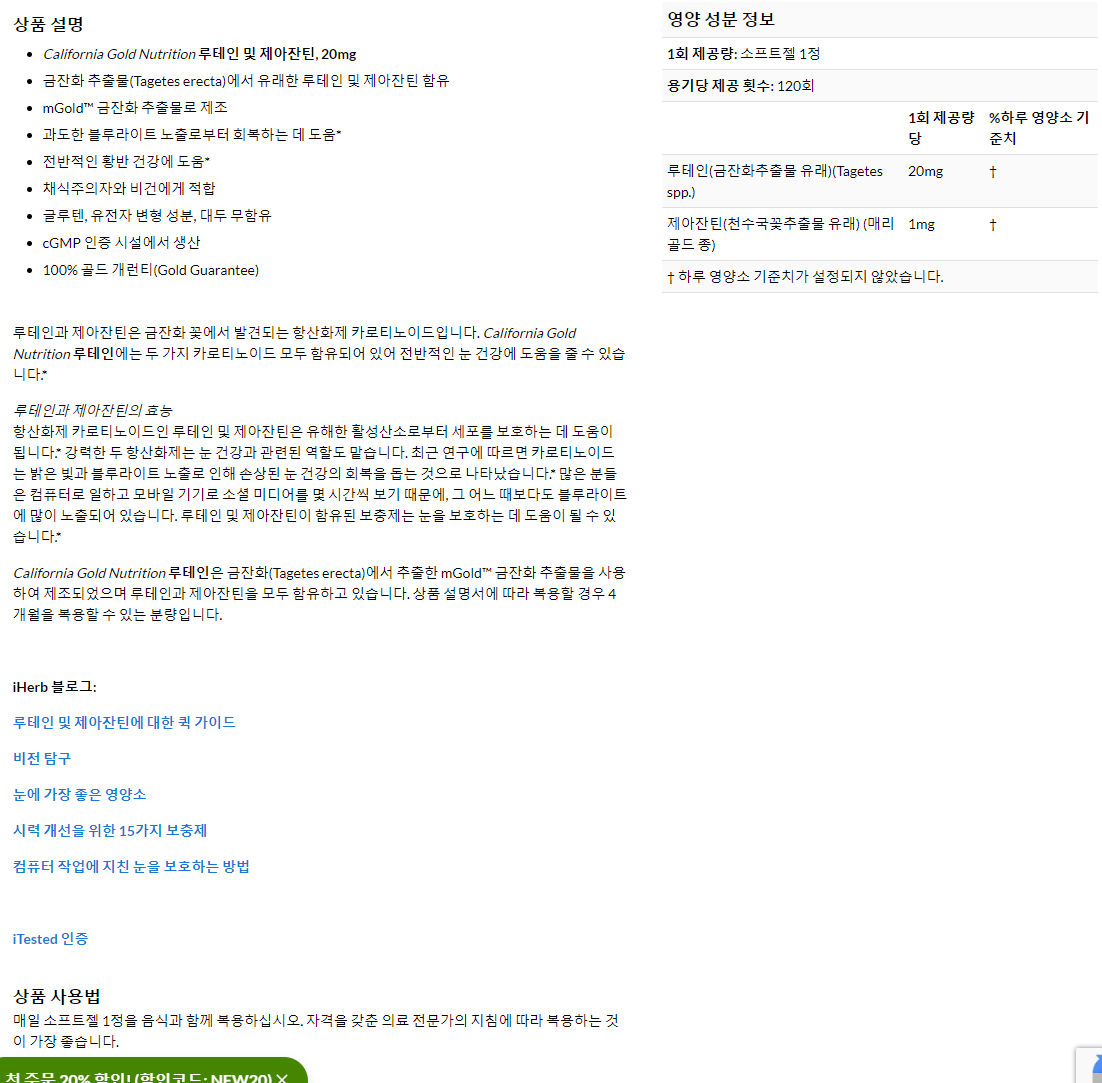Click the 채식주의자와 비건에게 적합 bullet
Screen dimensions: 1102x1083
pos(129,188)
